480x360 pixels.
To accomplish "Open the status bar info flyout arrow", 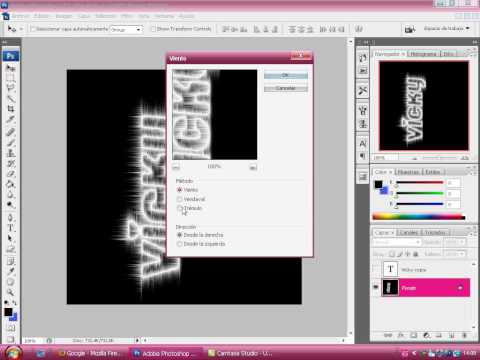I will coord(137,340).
